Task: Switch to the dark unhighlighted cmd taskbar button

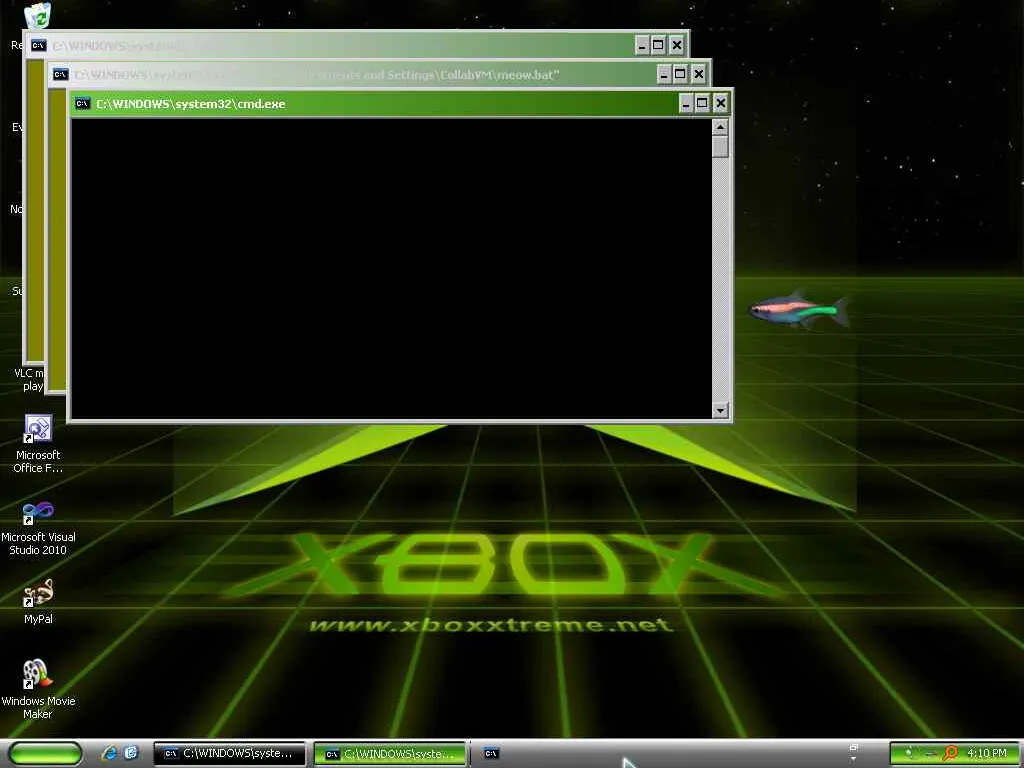Action: point(229,754)
